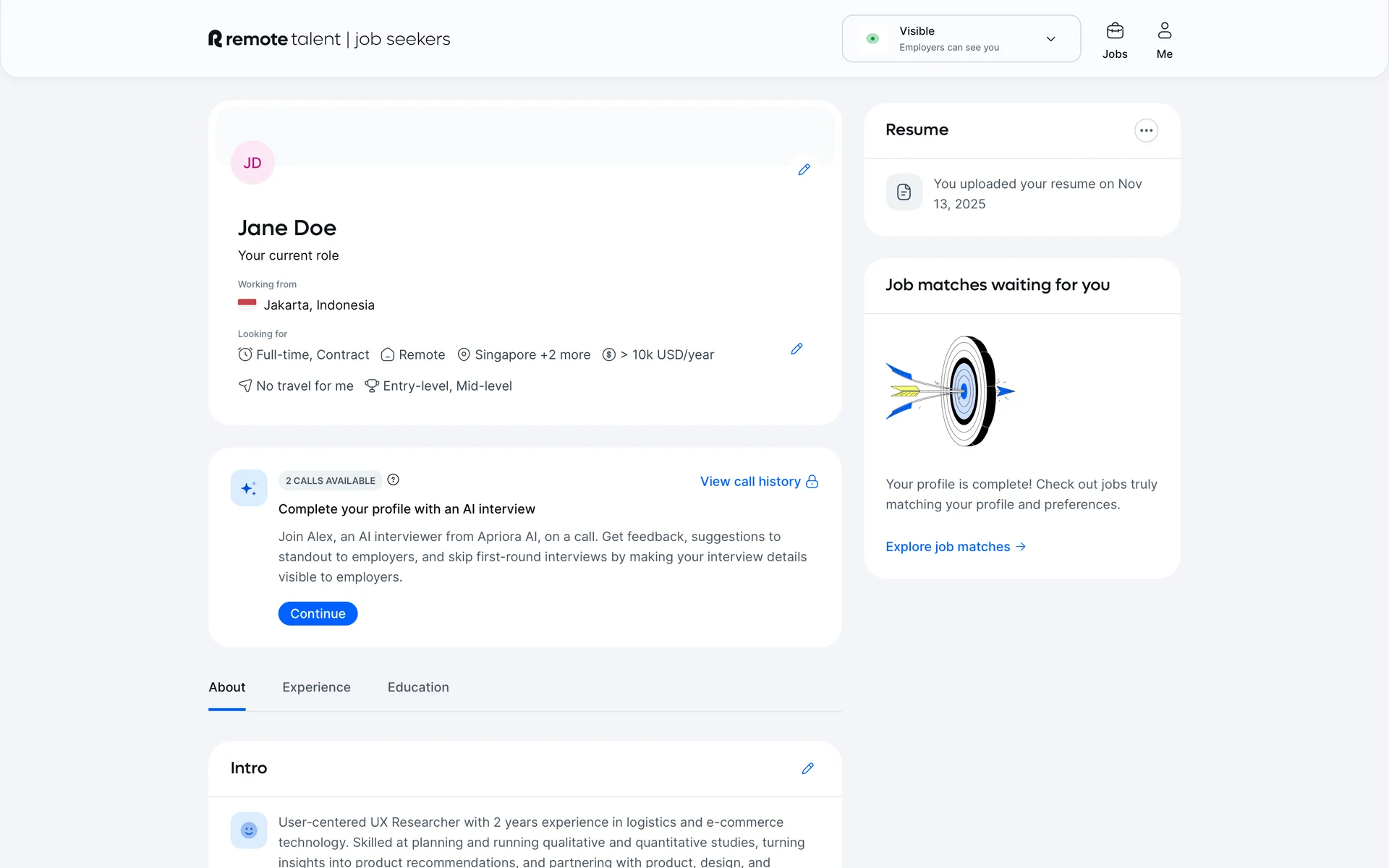Image resolution: width=1389 pixels, height=868 pixels.
Task: Click the resume document file icon
Action: click(x=904, y=192)
